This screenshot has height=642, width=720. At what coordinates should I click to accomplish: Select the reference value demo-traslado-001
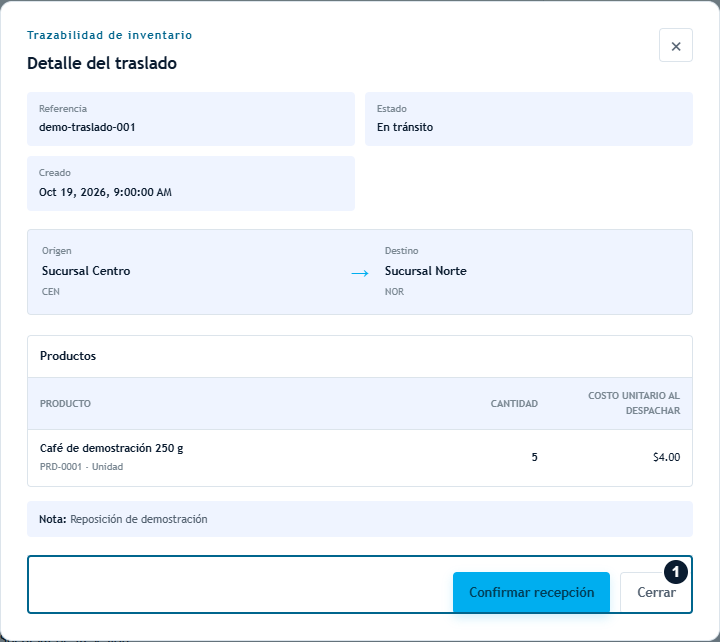87,127
